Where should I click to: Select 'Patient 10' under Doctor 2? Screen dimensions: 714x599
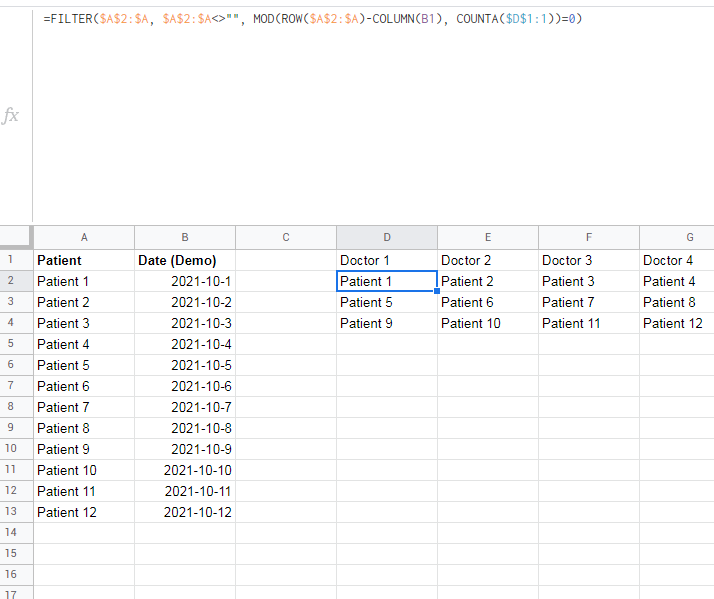488,323
